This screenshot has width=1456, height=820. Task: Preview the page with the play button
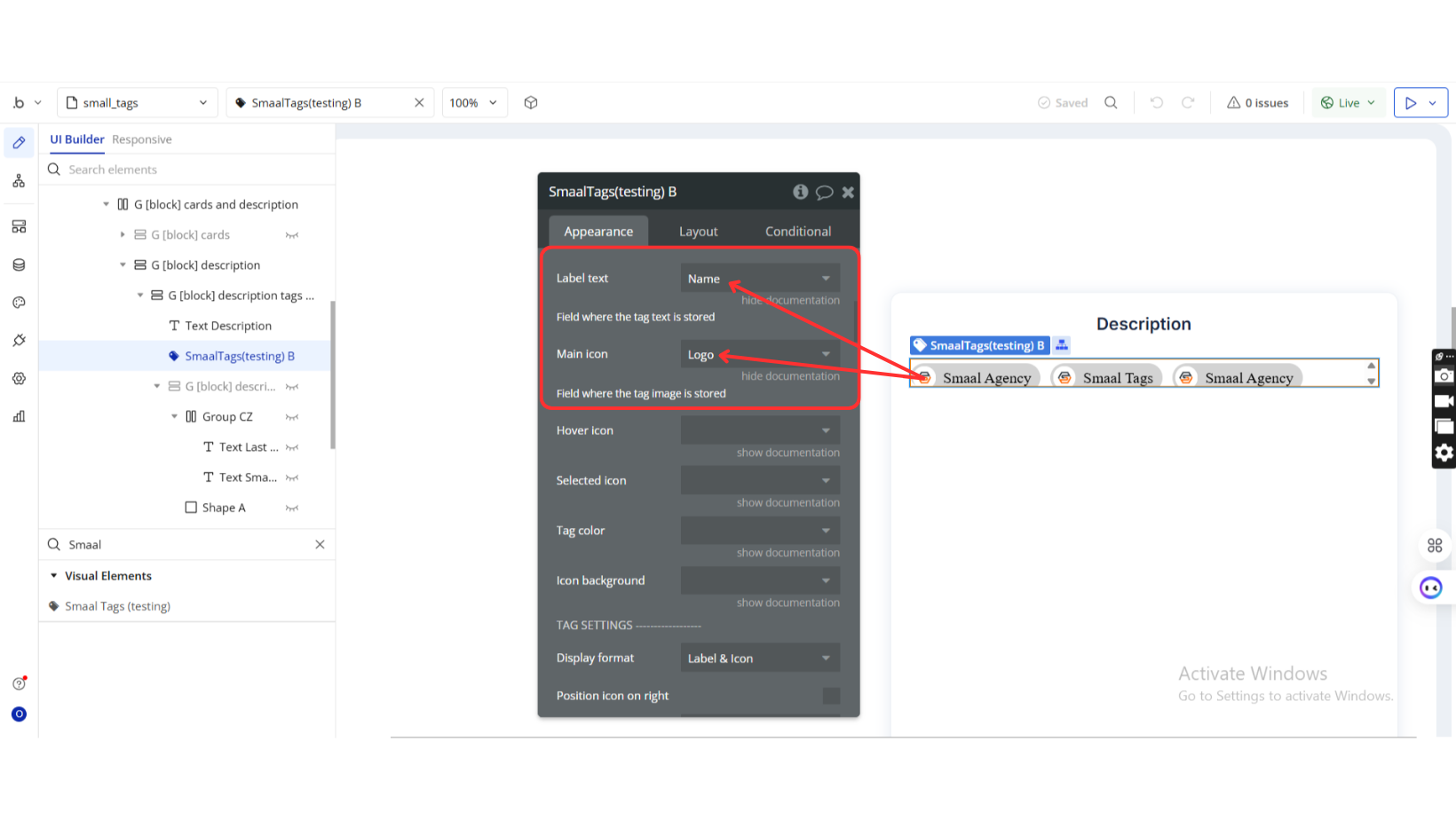click(x=1411, y=103)
